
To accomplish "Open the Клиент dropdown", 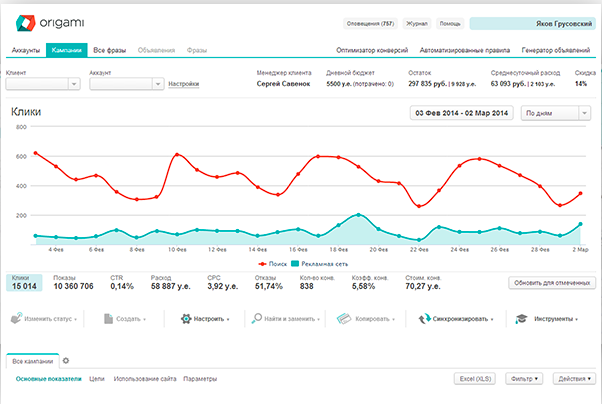I will click(42, 85).
